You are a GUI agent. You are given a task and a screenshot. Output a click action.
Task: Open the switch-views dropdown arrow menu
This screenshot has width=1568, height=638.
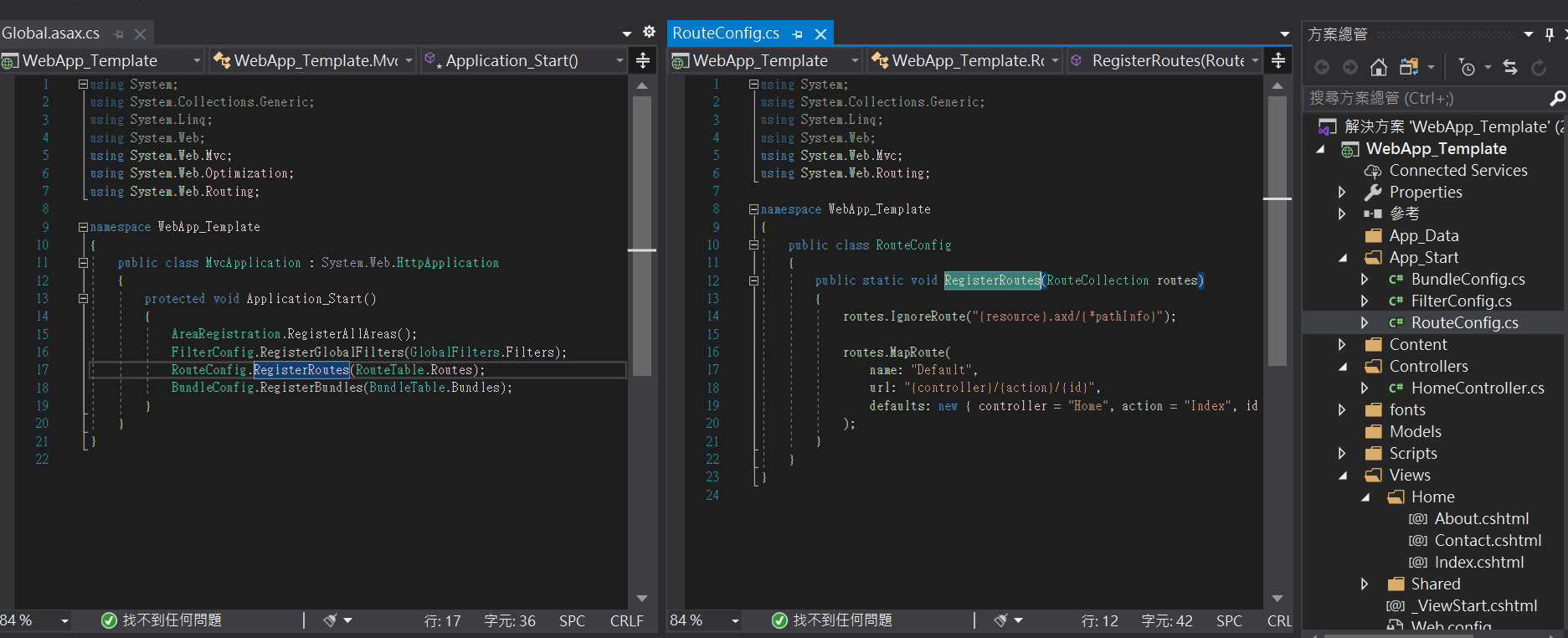(1431, 67)
